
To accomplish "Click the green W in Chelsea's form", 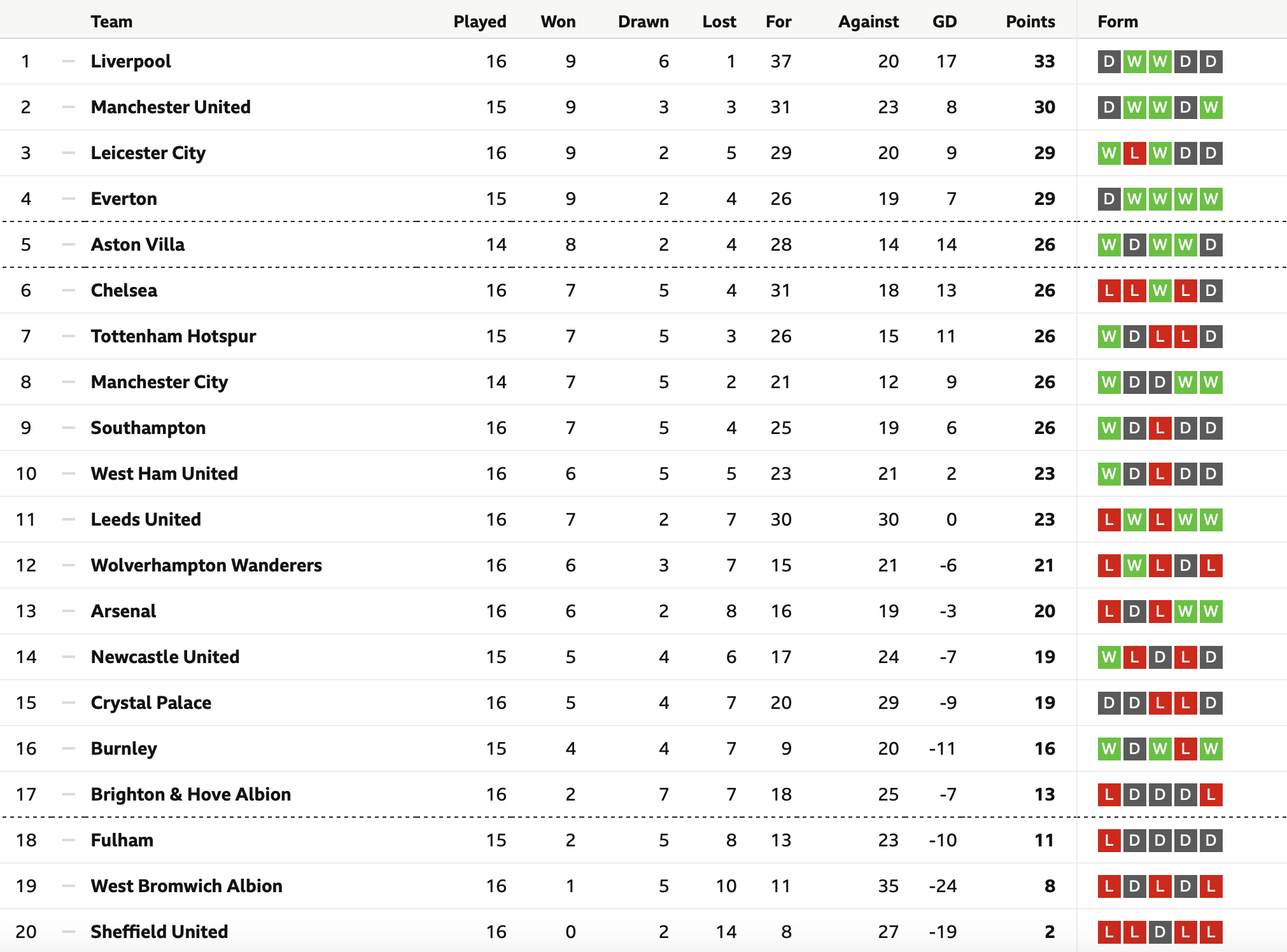I will [x=1160, y=291].
